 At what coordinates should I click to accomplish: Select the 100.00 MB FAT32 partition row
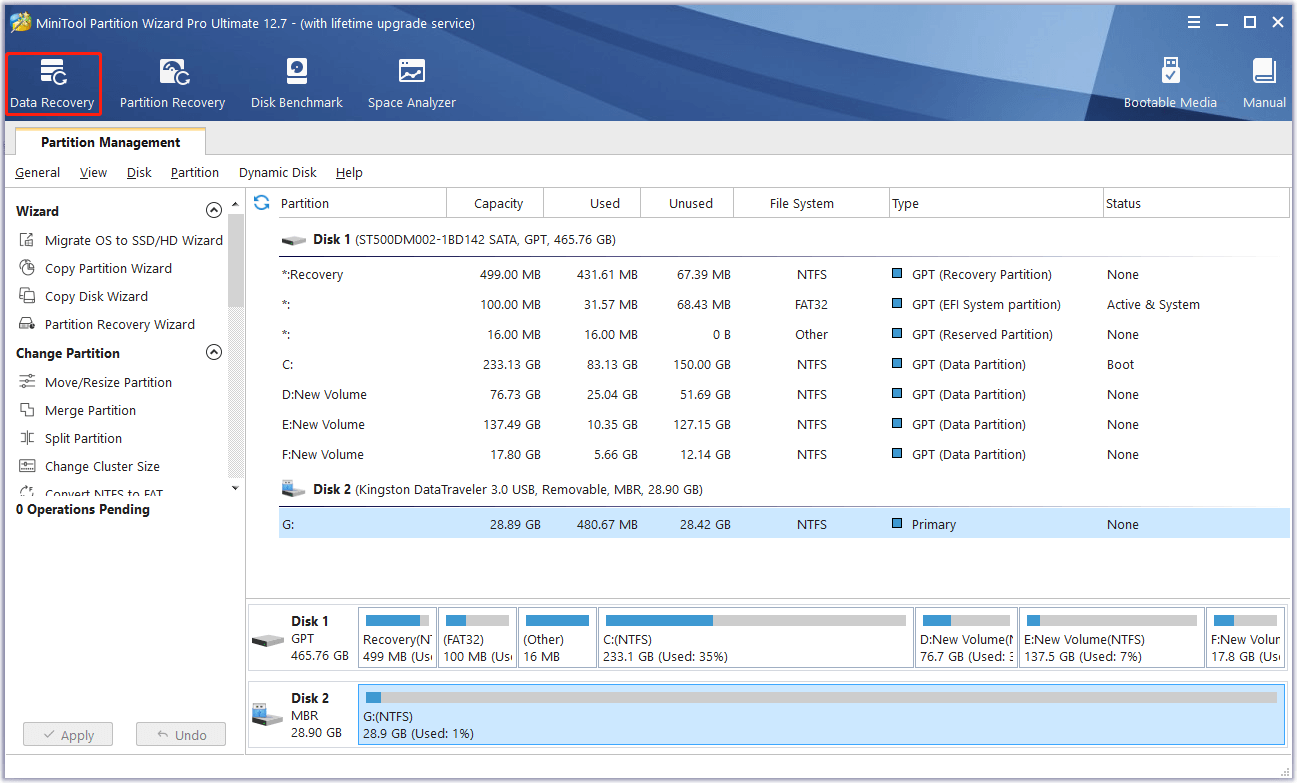[784, 304]
